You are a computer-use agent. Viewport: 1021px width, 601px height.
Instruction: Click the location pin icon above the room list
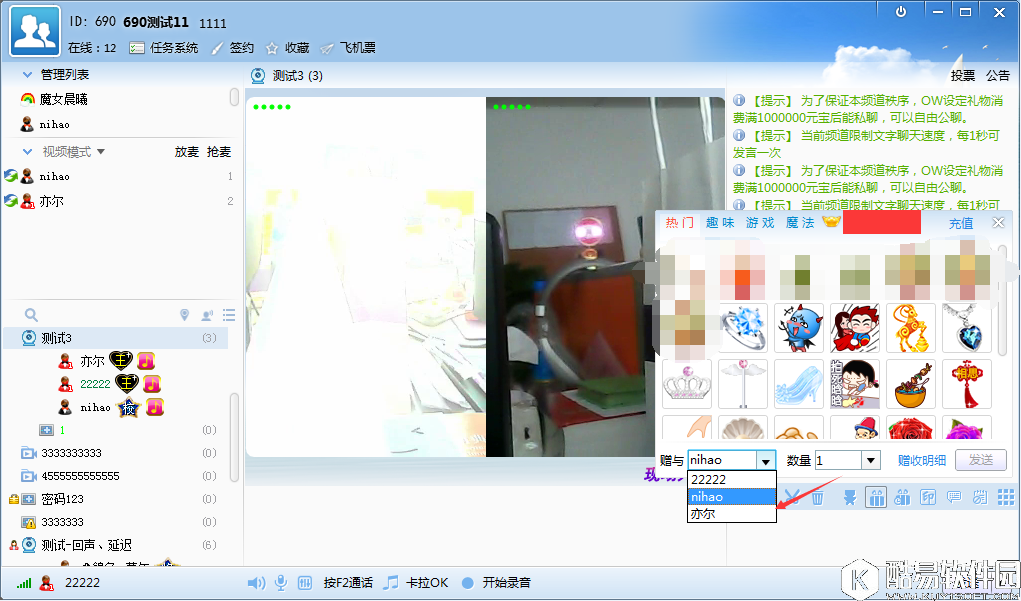185,314
